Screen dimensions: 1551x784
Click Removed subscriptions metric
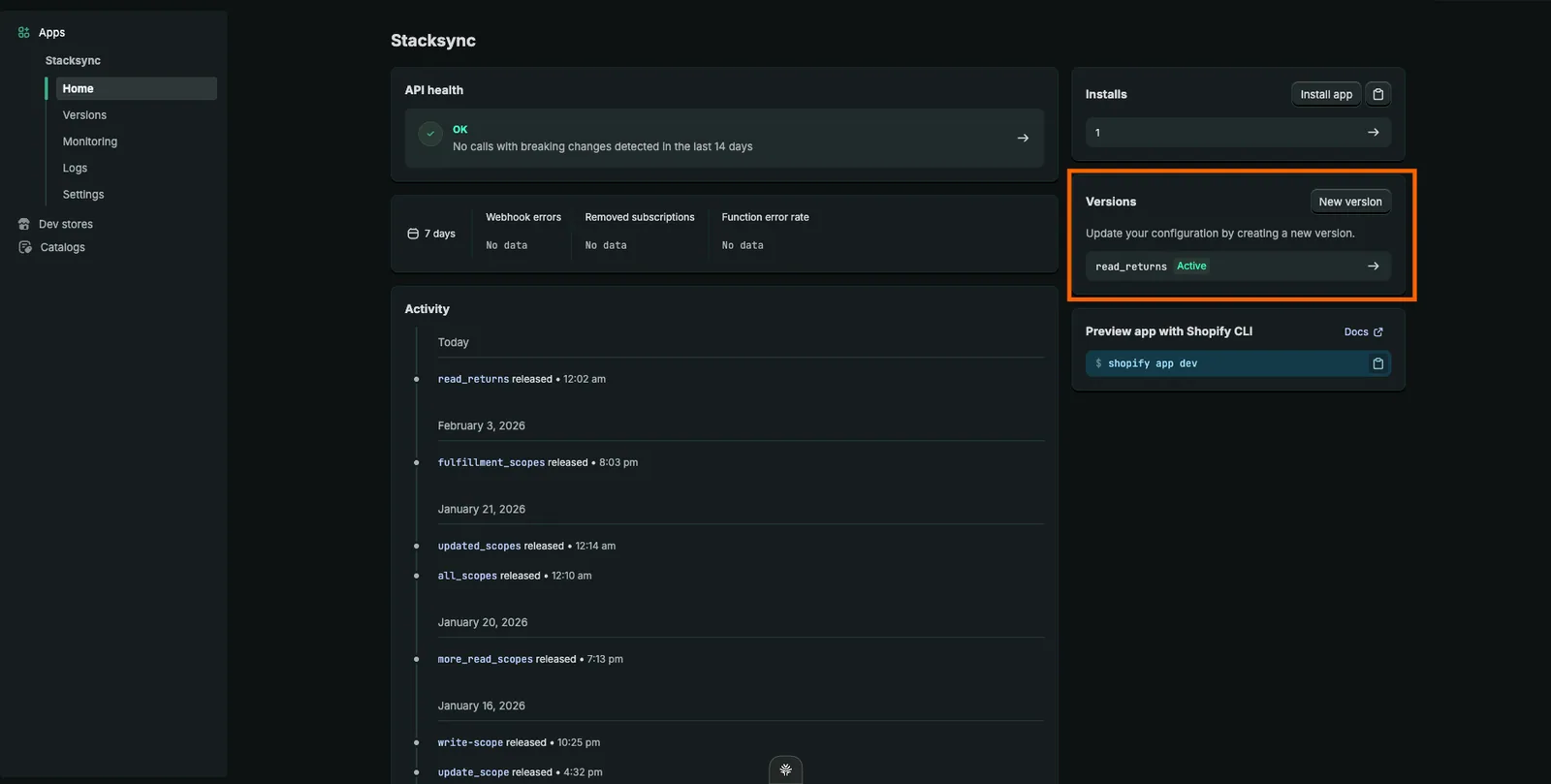pos(640,231)
